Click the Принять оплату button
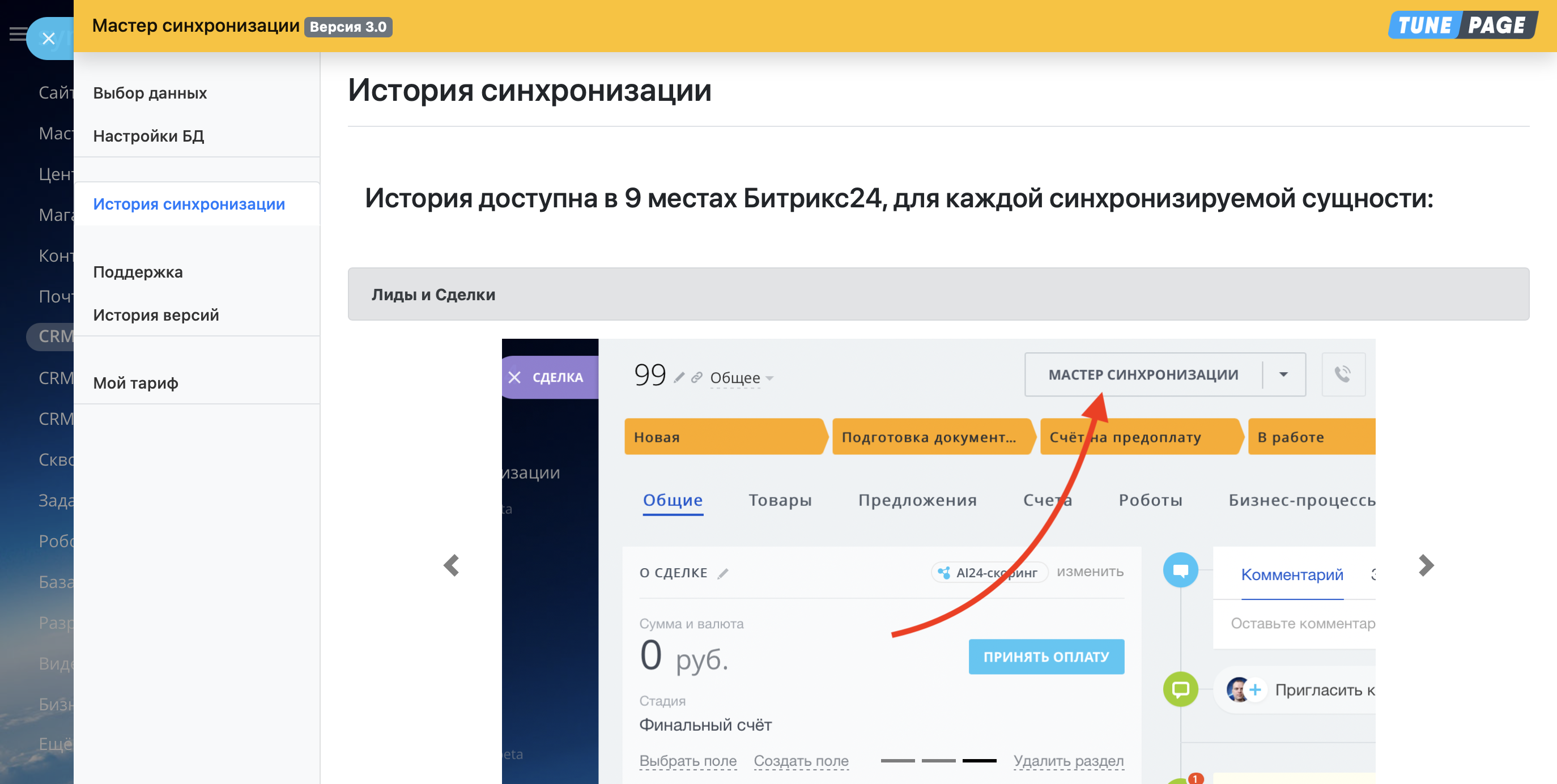The width and height of the screenshot is (1557, 784). [x=1046, y=657]
